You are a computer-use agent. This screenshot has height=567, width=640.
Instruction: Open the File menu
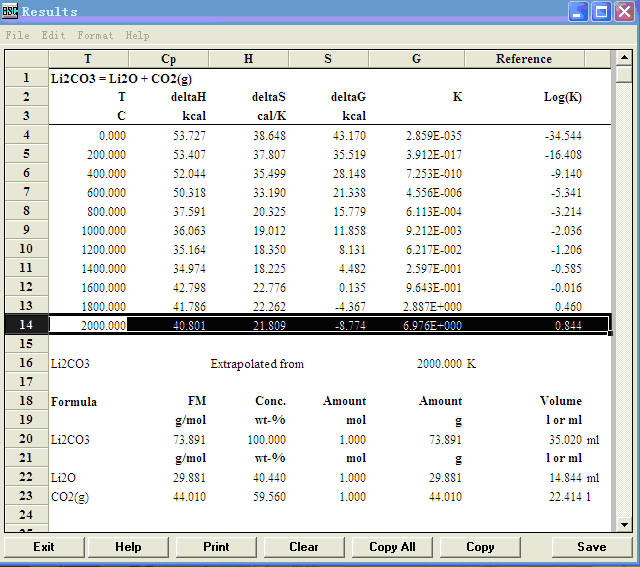coord(18,36)
